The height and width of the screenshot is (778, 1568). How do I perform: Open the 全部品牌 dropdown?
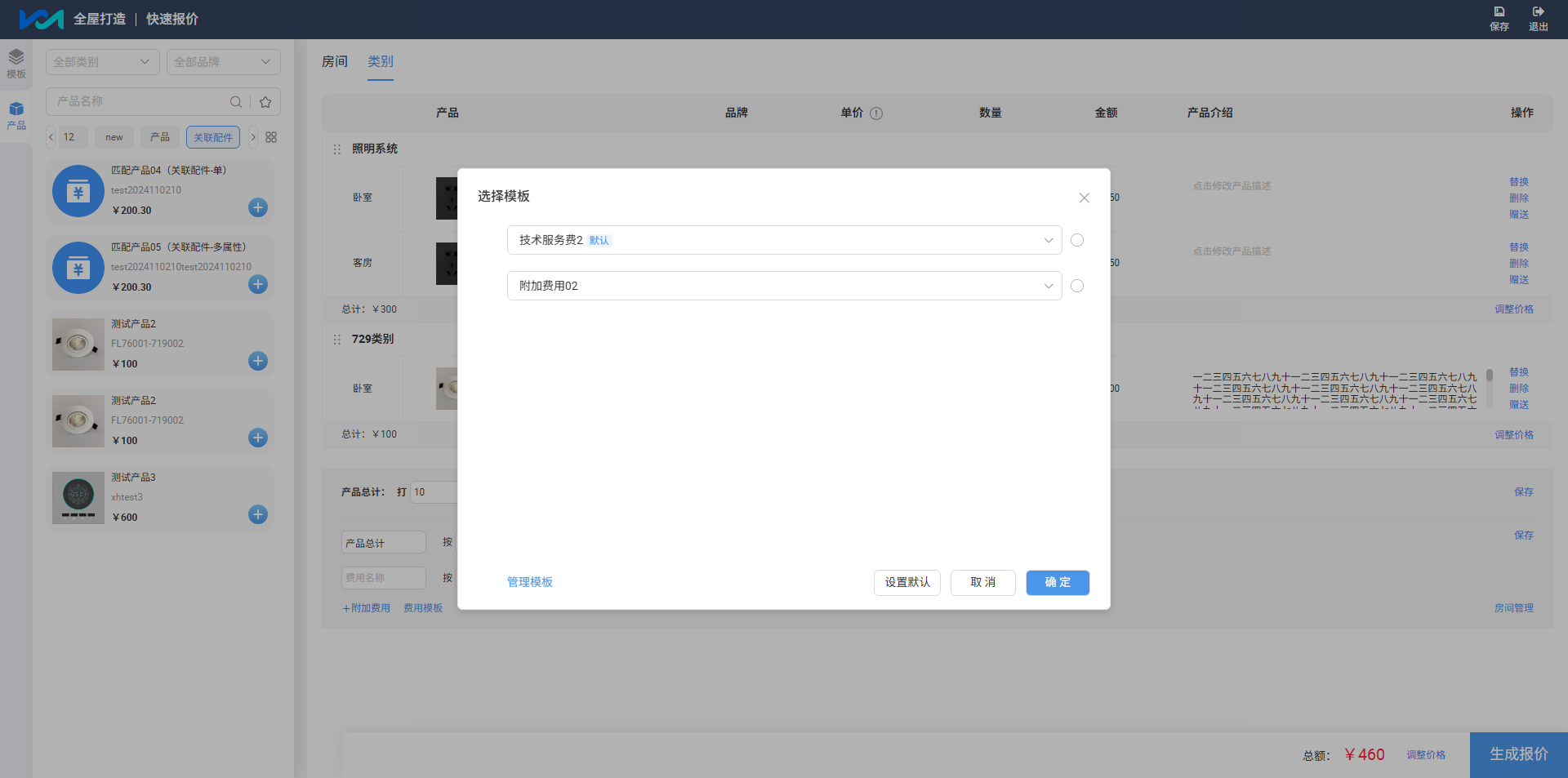tap(223, 62)
